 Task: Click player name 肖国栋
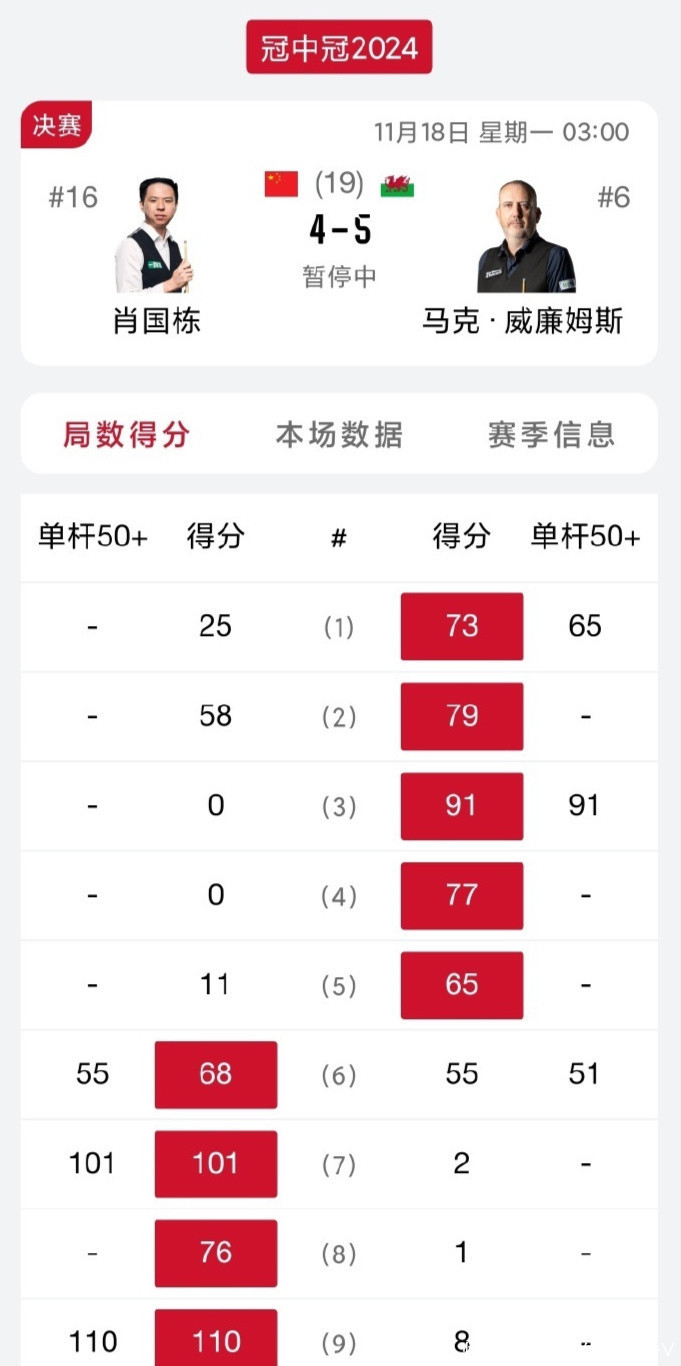click(x=156, y=321)
